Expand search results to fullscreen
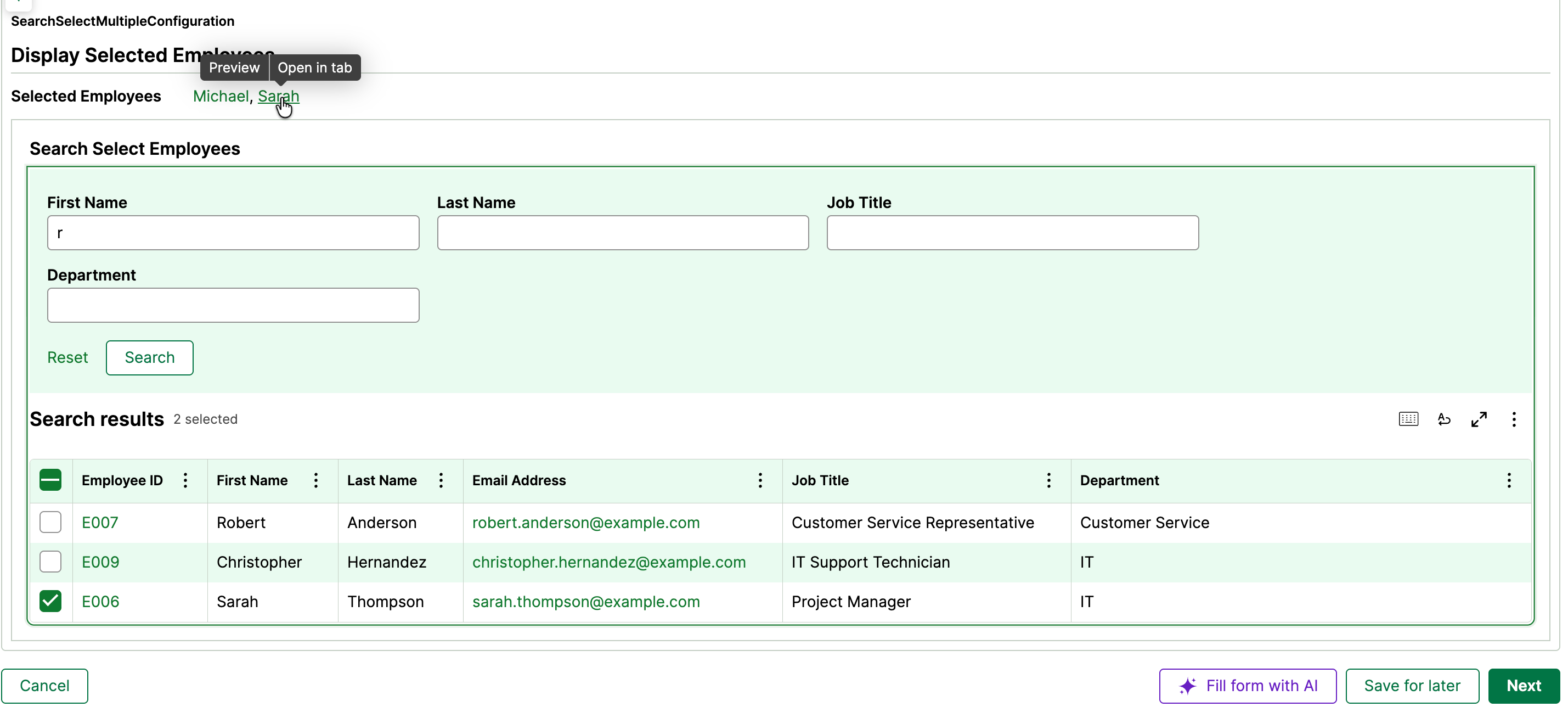The width and height of the screenshot is (1568, 718). point(1479,419)
